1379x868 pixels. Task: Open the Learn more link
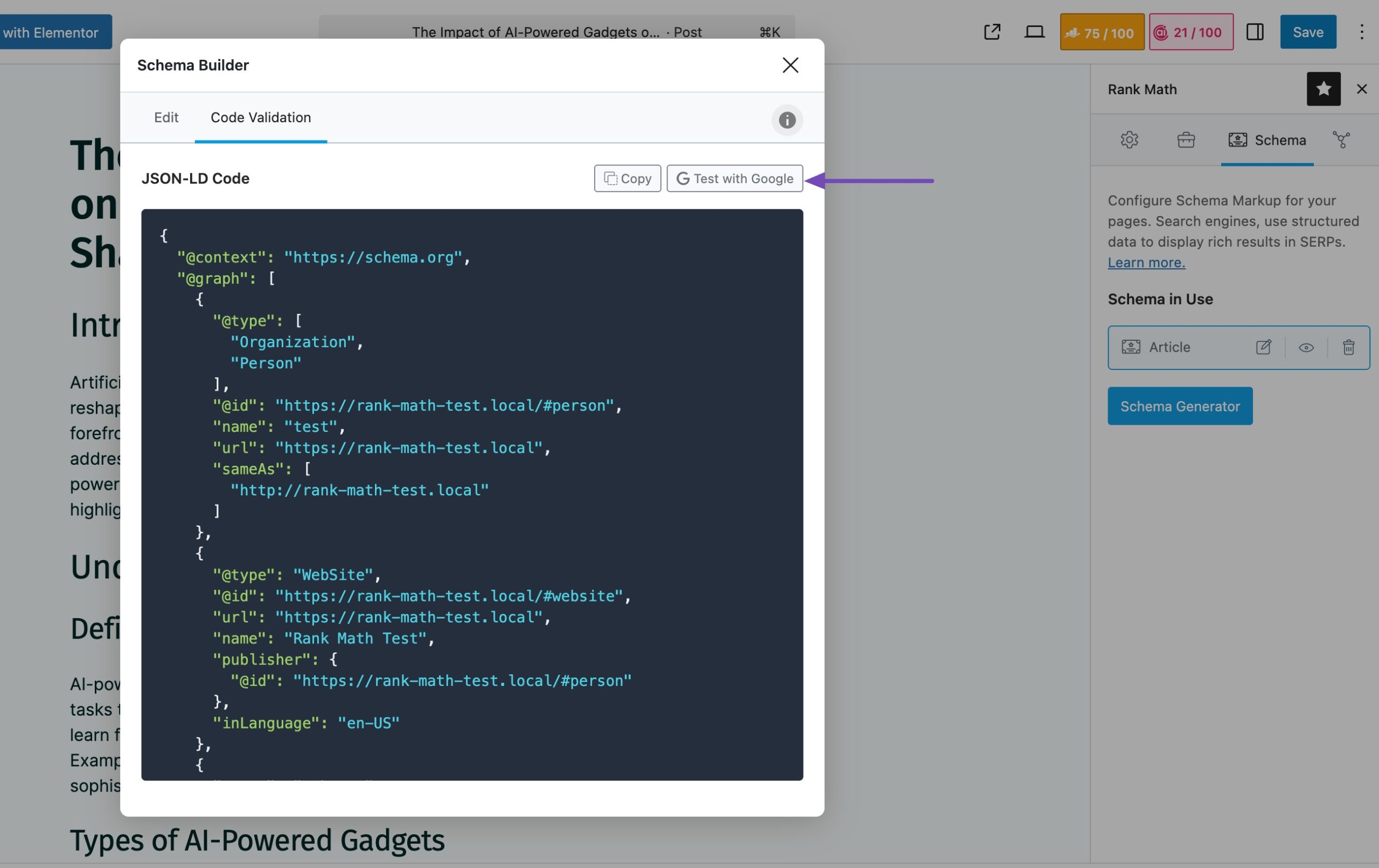coord(1146,262)
